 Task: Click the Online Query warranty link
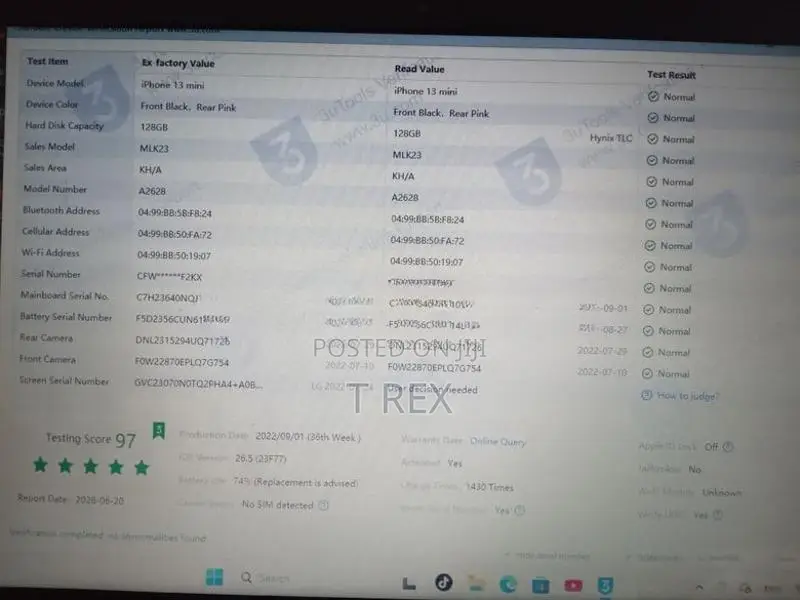click(497, 441)
